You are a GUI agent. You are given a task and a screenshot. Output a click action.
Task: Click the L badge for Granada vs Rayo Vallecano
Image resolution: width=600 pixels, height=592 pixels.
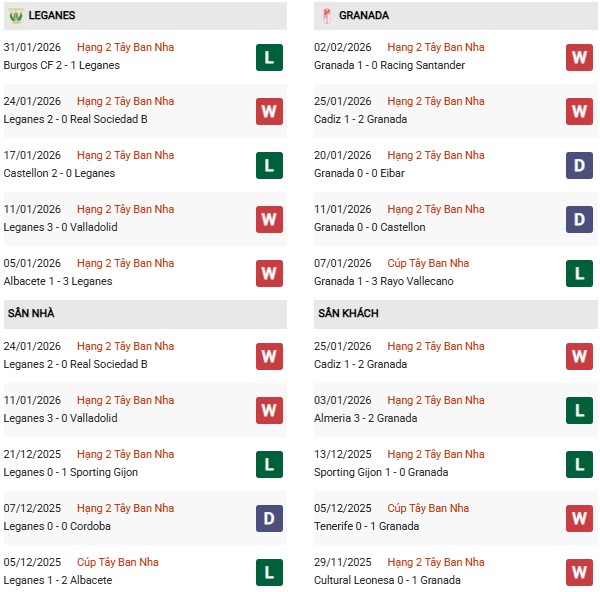(x=579, y=273)
